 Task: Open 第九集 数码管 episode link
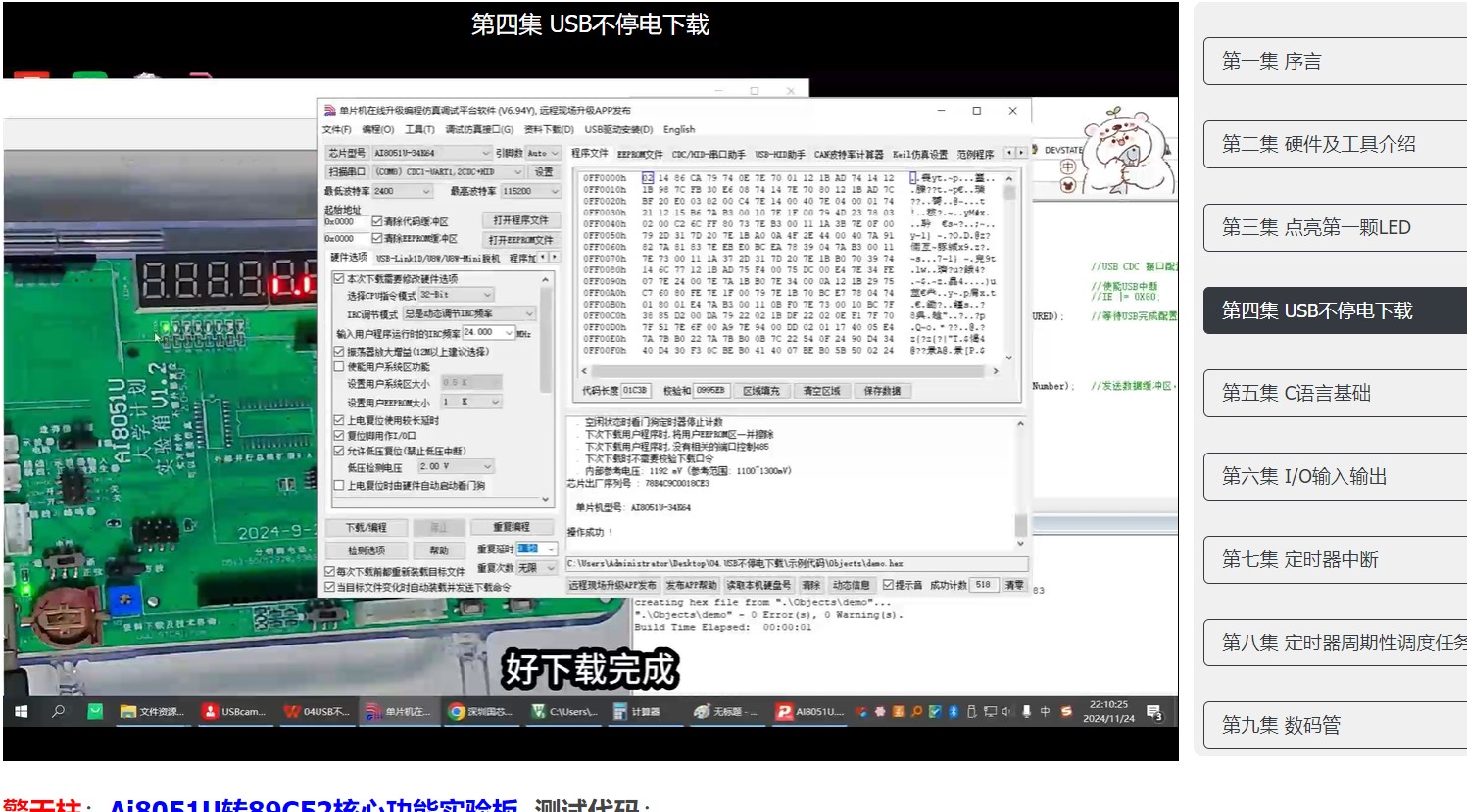click(1335, 725)
